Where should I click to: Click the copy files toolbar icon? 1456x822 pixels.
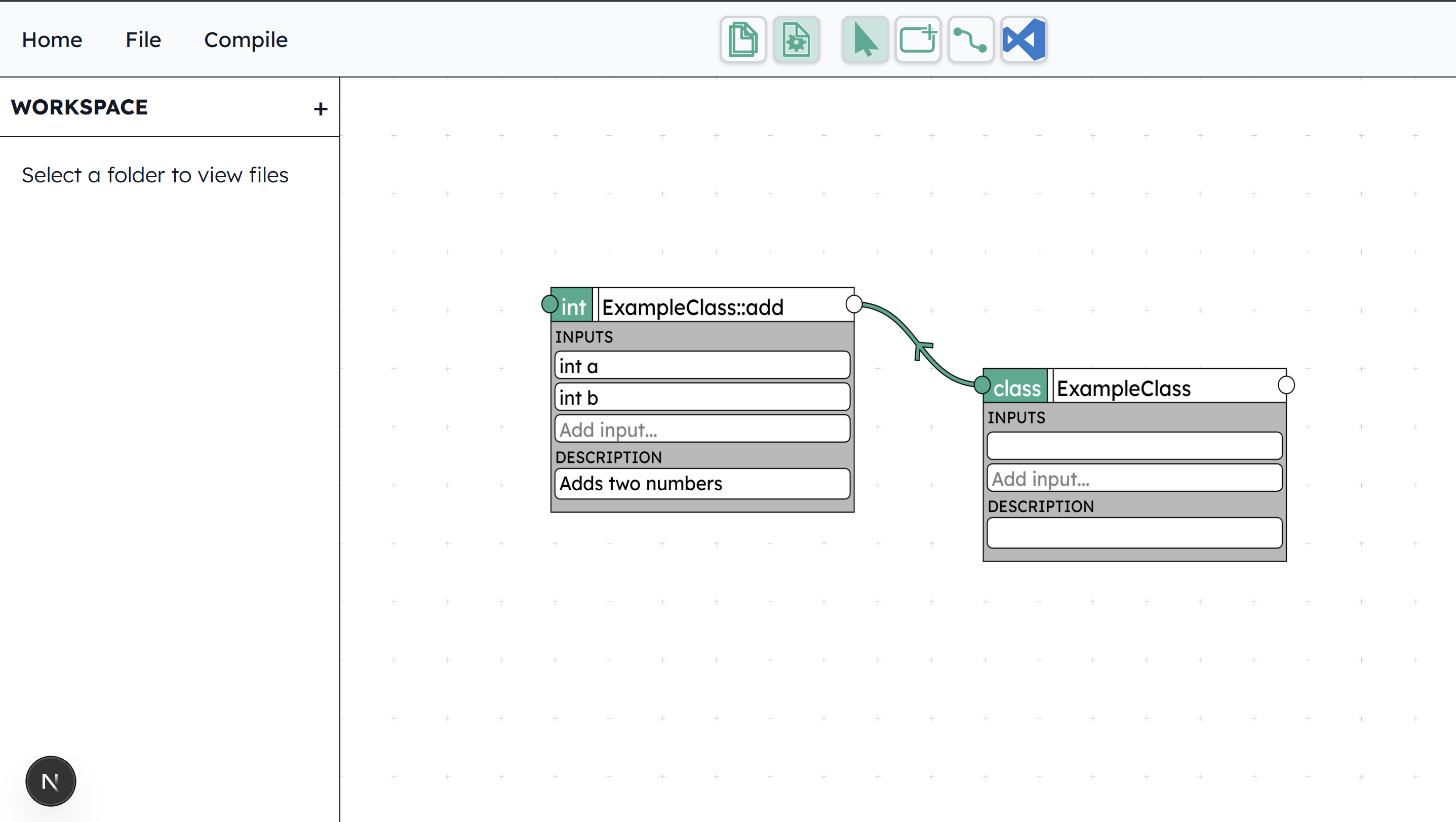743,40
